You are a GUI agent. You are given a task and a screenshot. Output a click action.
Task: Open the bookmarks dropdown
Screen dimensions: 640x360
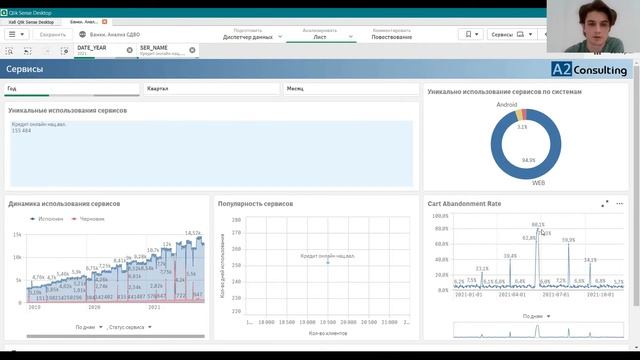[x=471, y=34]
